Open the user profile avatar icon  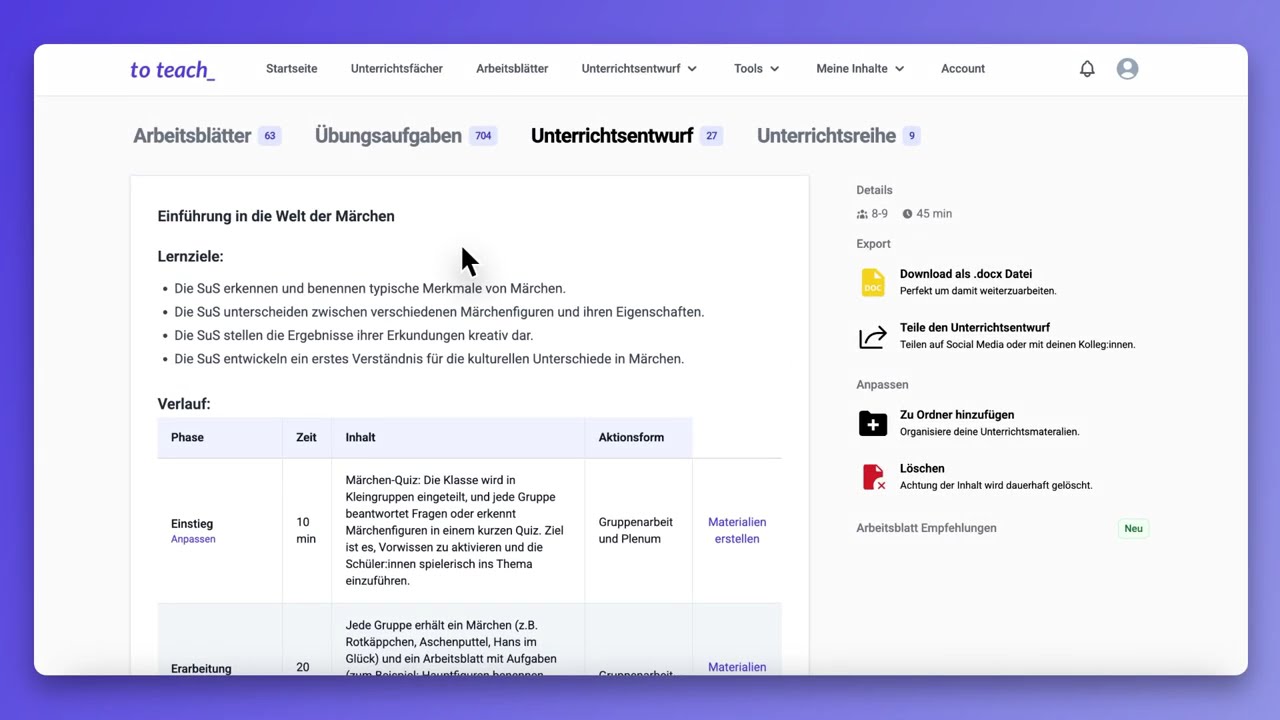click(1127, 69)
